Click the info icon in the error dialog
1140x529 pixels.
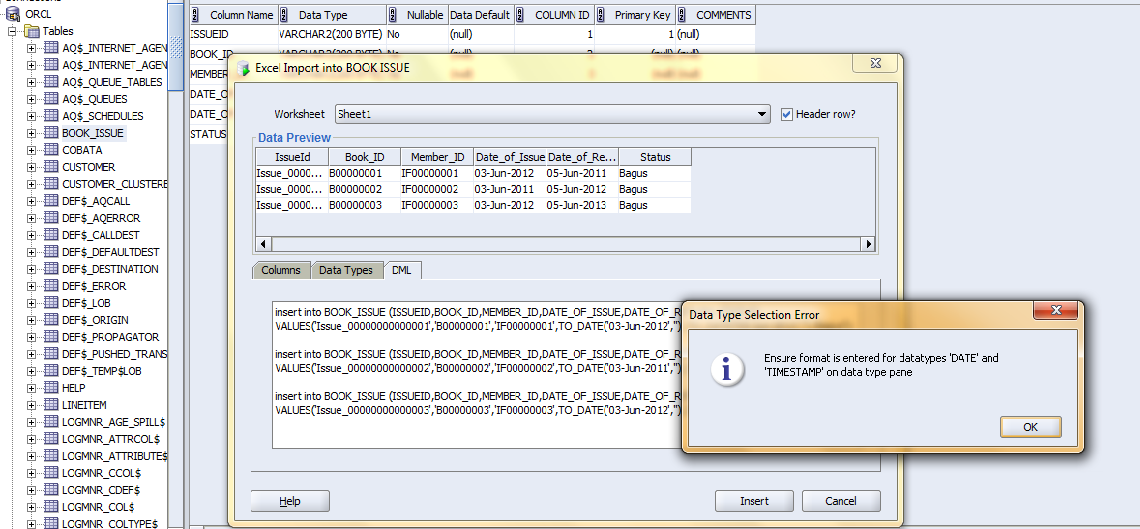click(727, 371)
